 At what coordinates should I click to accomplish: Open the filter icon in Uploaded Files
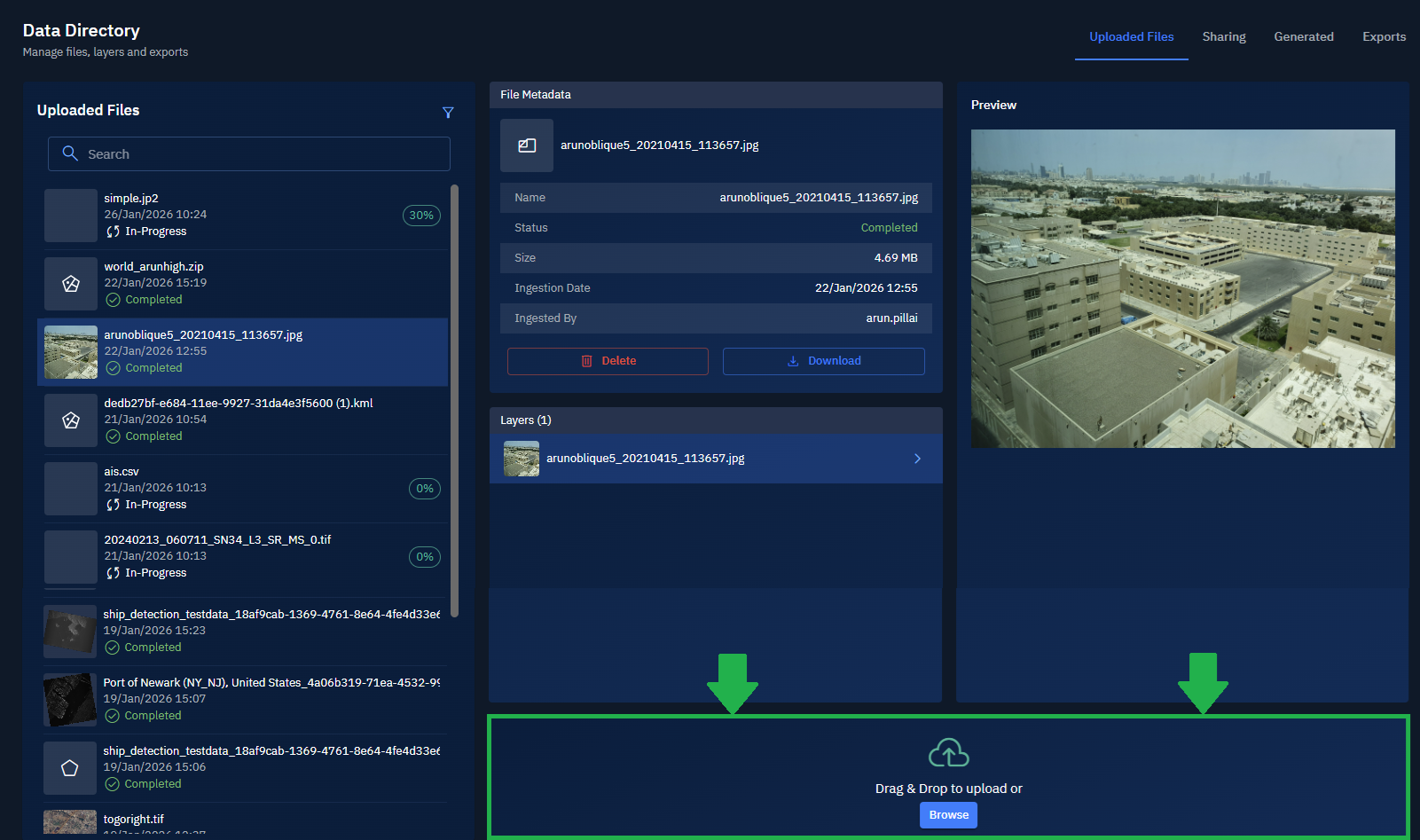pyautogui.click(x=448, y=113)
